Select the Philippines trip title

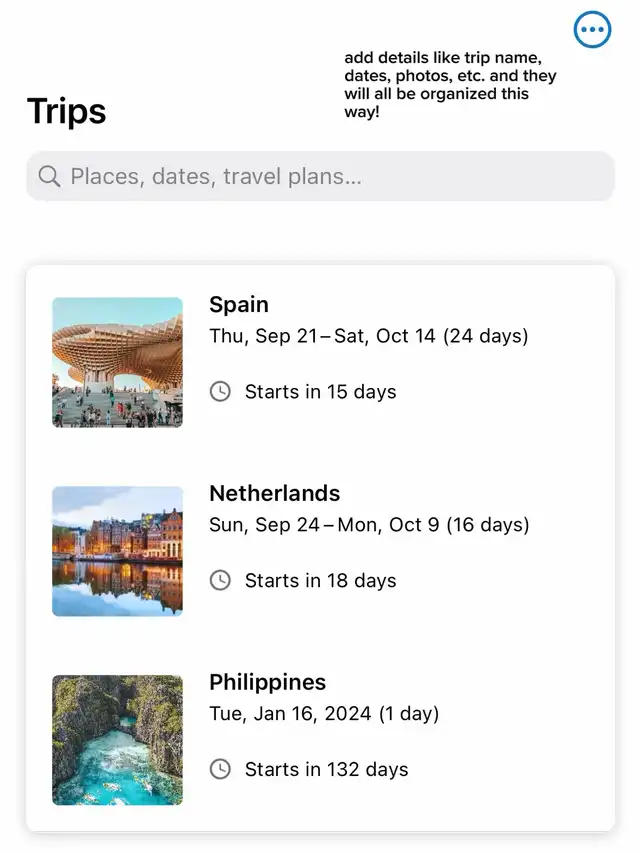[268, 682]
